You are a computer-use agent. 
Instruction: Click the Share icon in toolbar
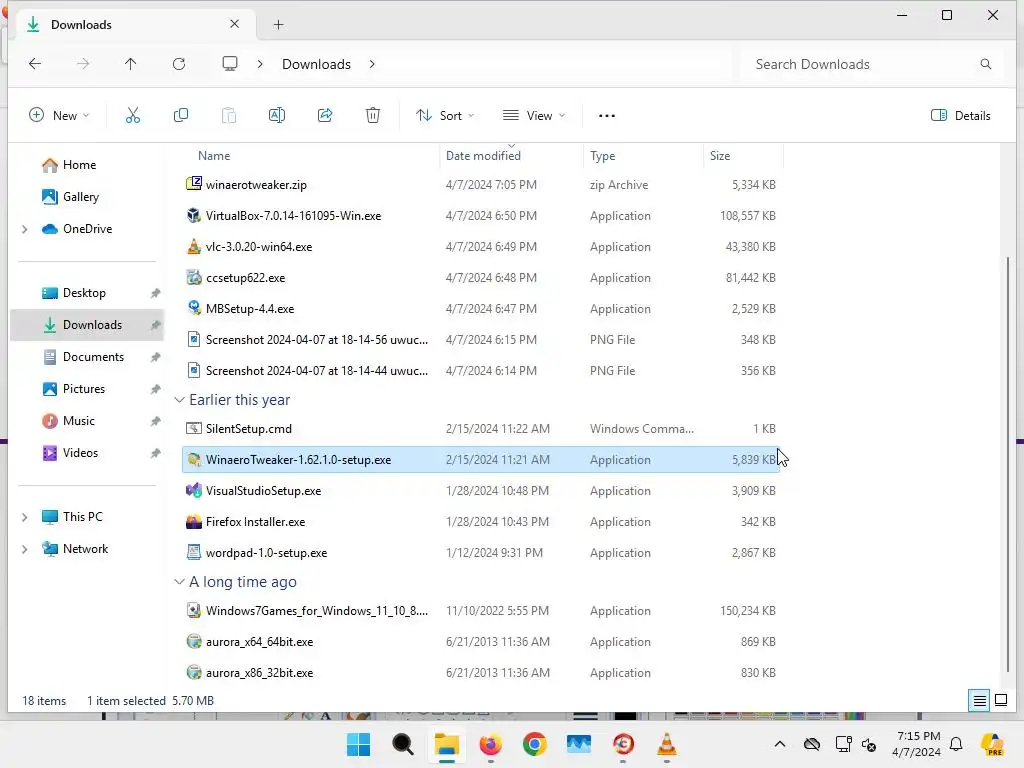[x=325, y=116]
